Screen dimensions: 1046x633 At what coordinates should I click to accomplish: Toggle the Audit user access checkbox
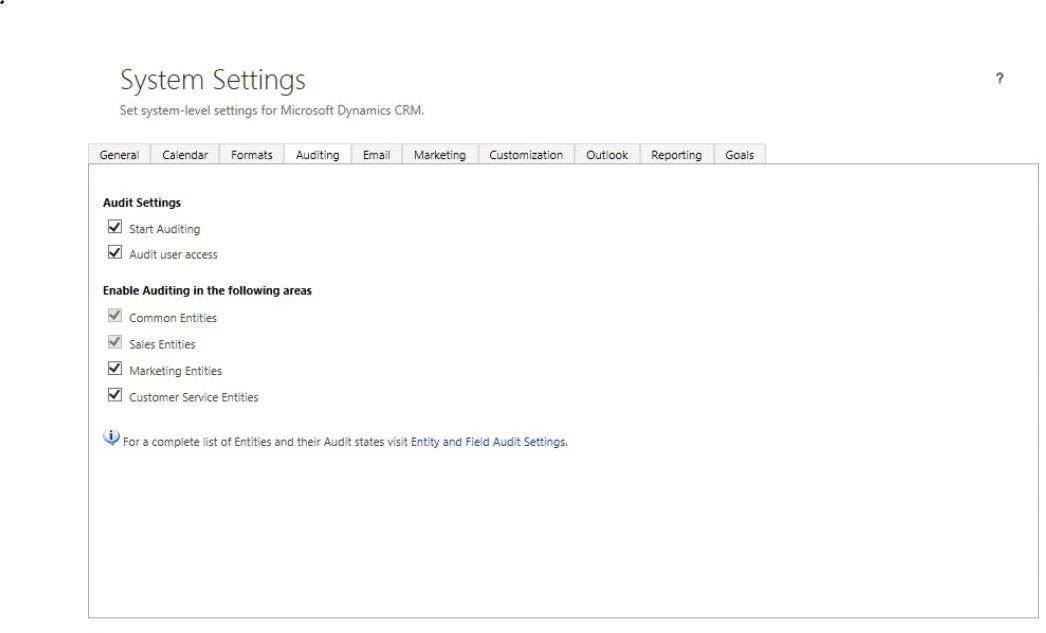pos(115,253)
